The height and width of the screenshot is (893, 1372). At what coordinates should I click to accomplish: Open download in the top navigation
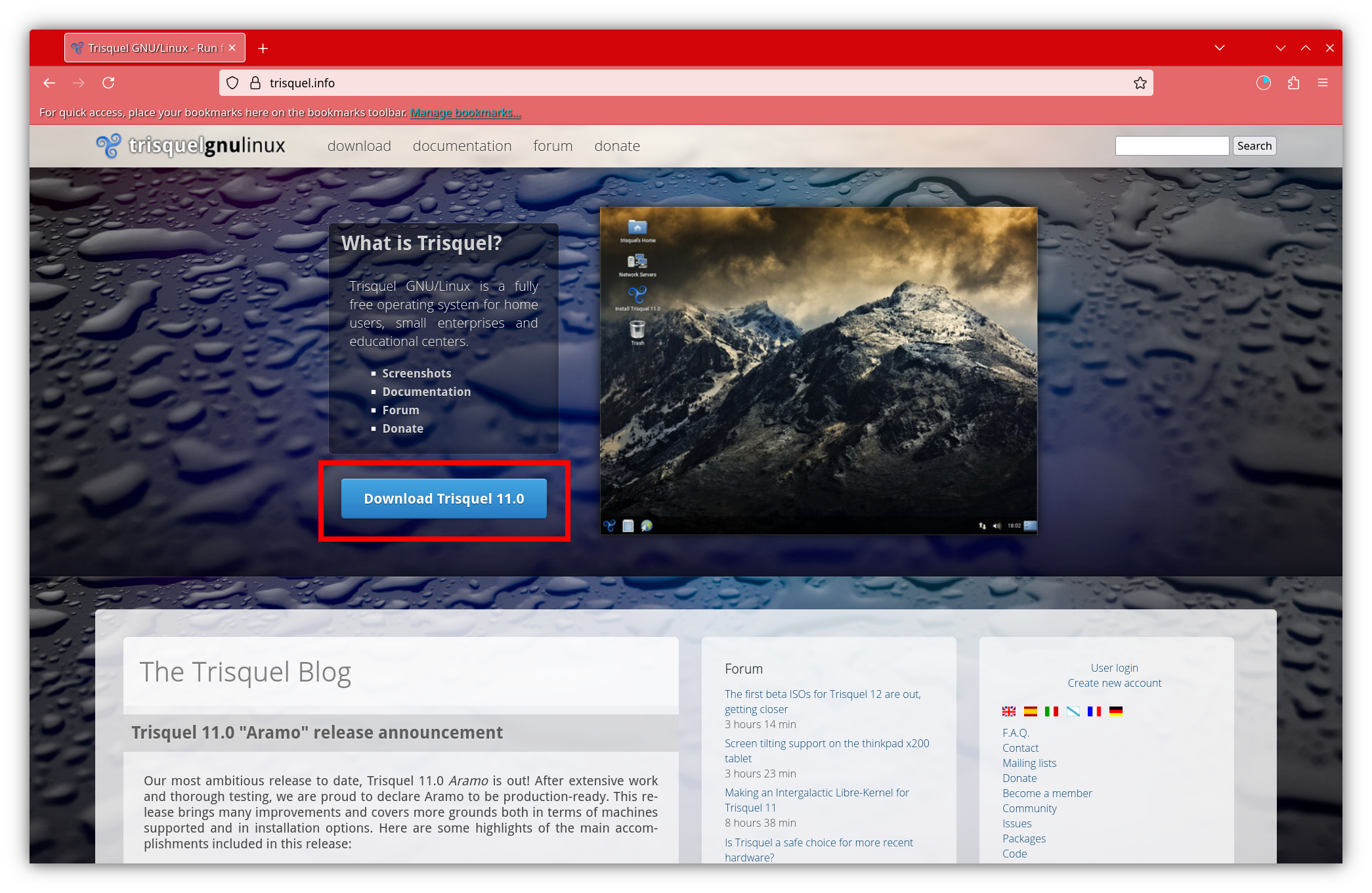[359, 146]
